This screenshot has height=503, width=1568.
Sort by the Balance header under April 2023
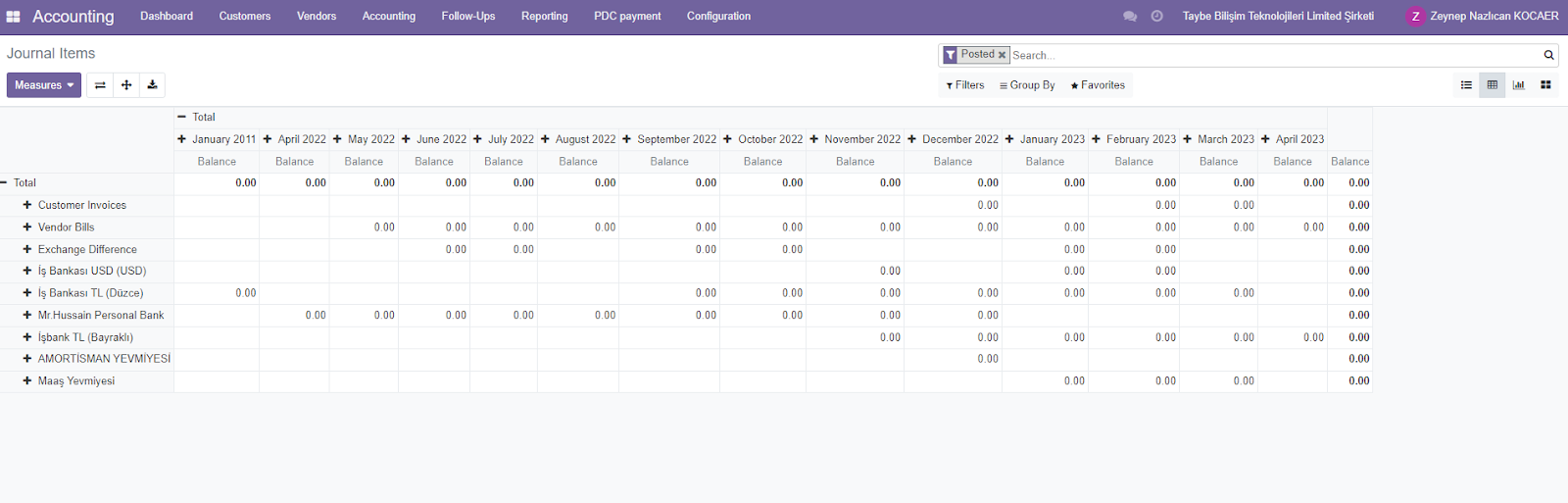click(x=1293, y=162)
